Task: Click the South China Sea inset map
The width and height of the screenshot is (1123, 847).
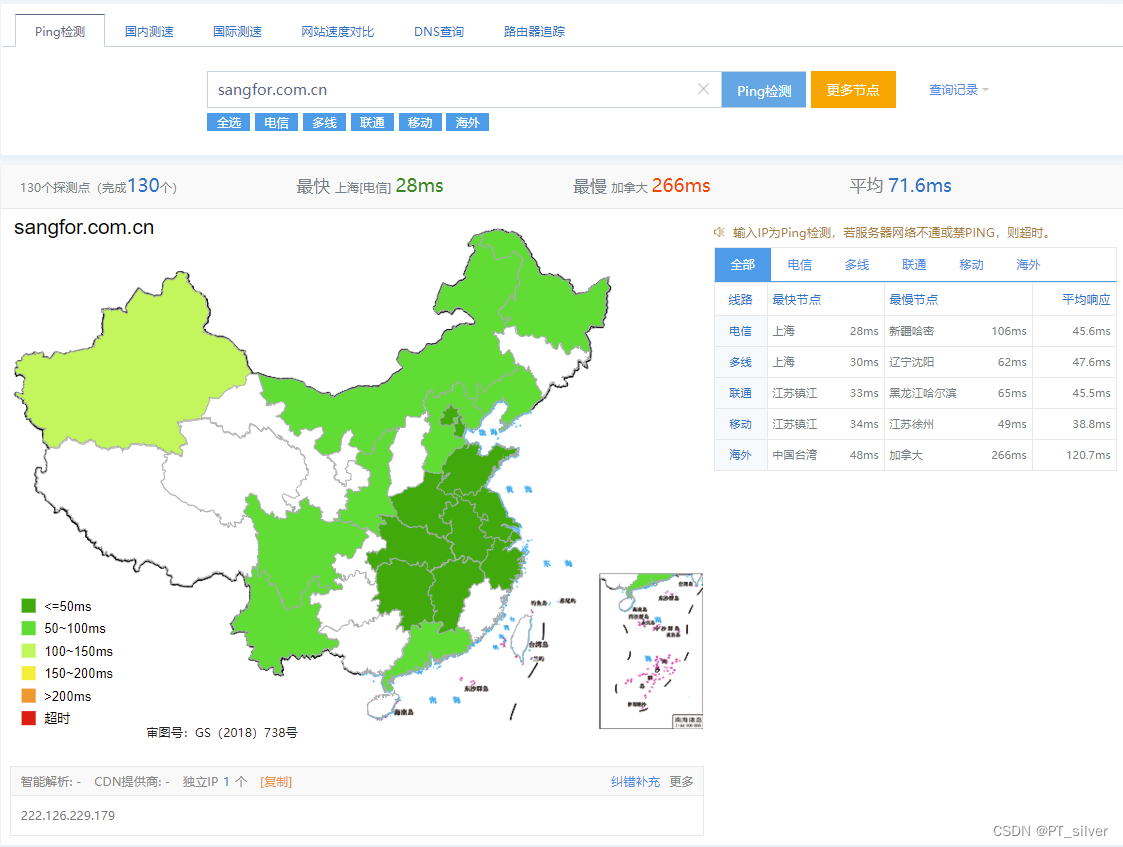Action: [x=651, y=651]
